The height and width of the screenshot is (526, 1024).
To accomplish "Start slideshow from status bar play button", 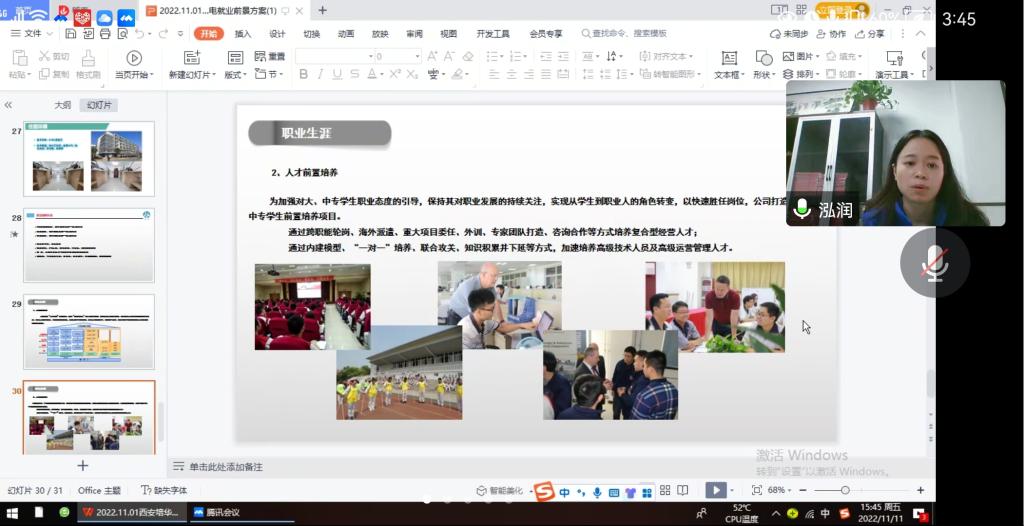I will [x=715, y=490].
